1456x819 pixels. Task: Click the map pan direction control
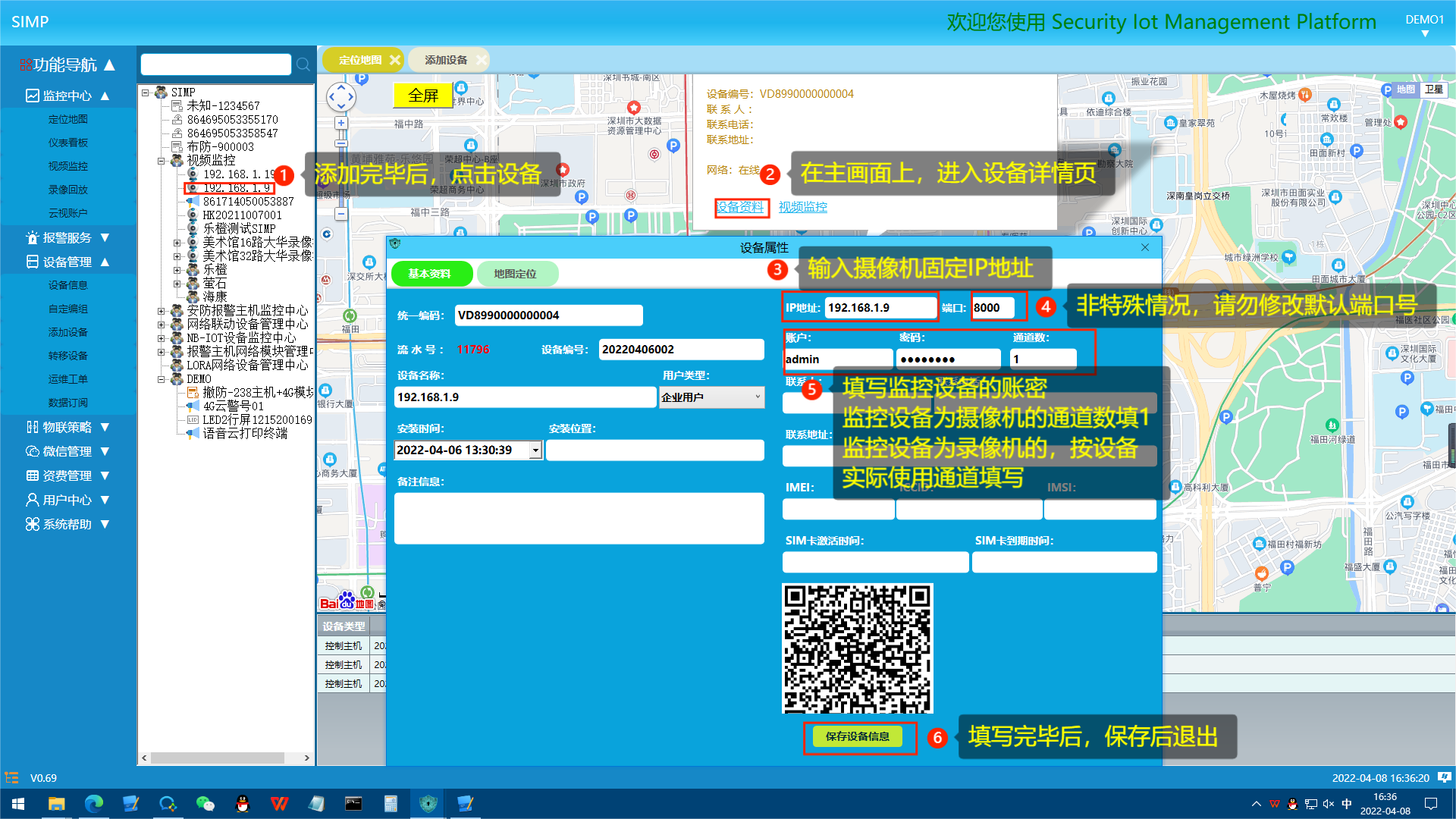point(340,96)
